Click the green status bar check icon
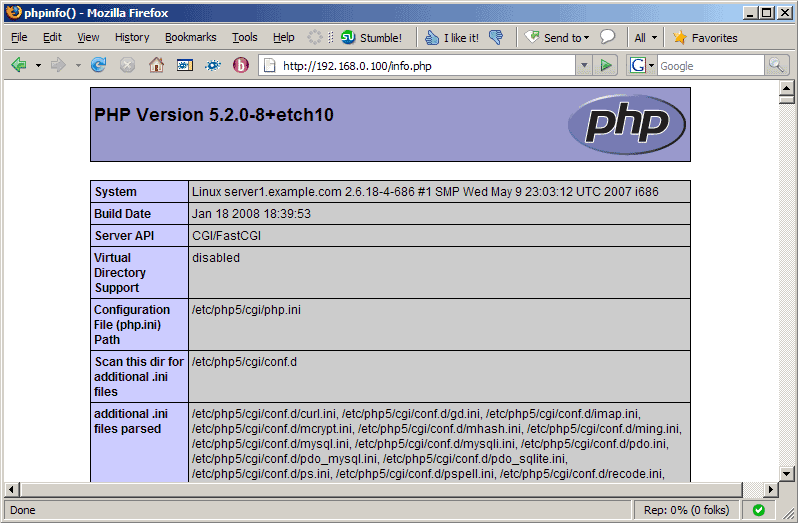 (759, 510)
